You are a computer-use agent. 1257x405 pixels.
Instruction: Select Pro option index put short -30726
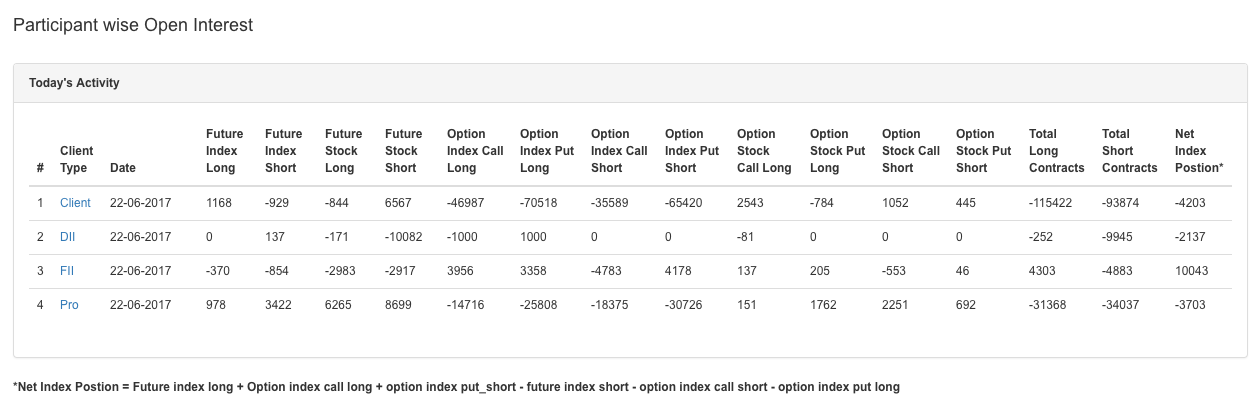(x=685, y=305)
